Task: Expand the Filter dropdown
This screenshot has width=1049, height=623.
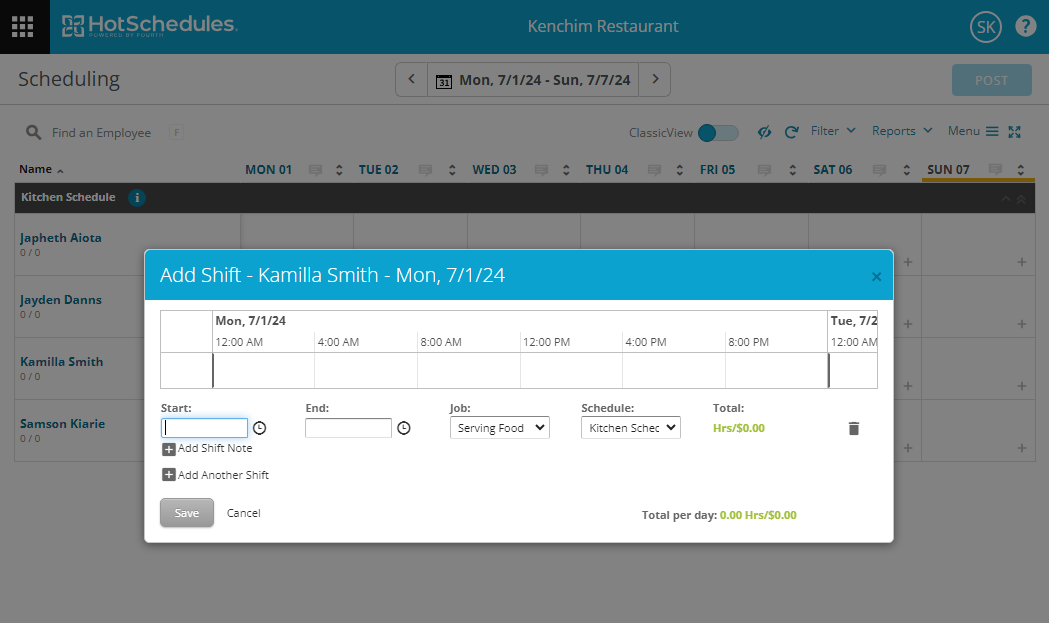Action: pyautogui.click(x=832, y=131)
